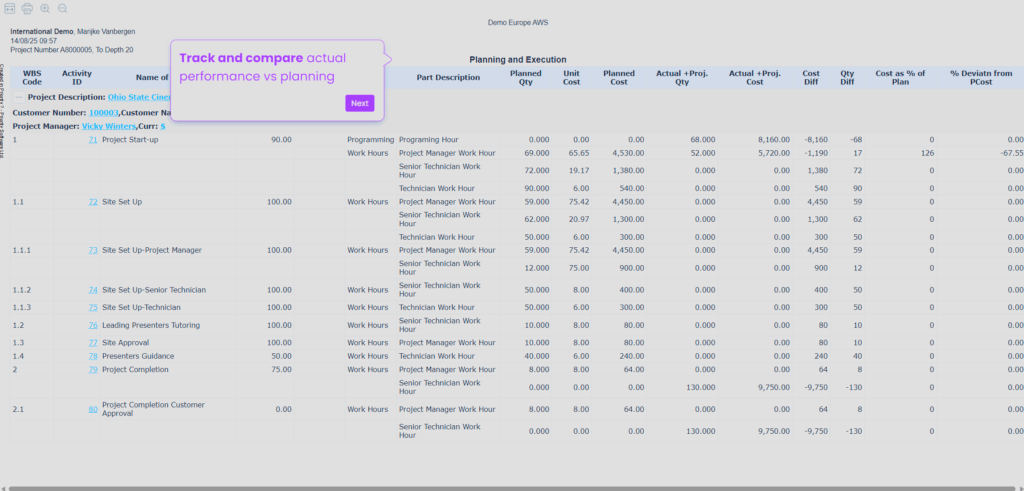Click the Demo Europe AWS heading
The image size is (1024, 491).
(518, 22)
